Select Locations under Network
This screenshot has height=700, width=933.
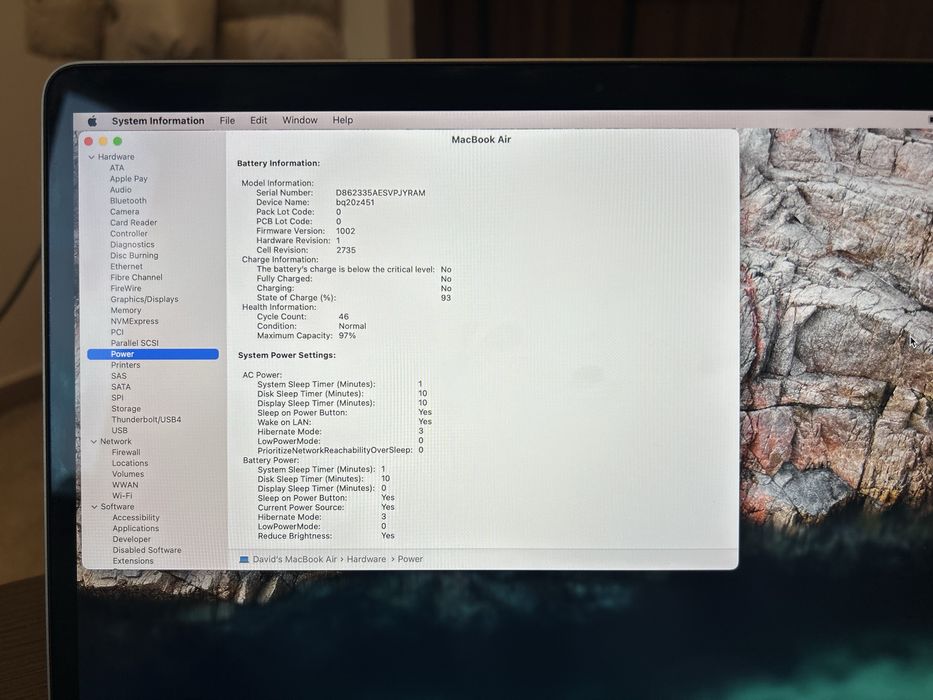tap(130, 463)
